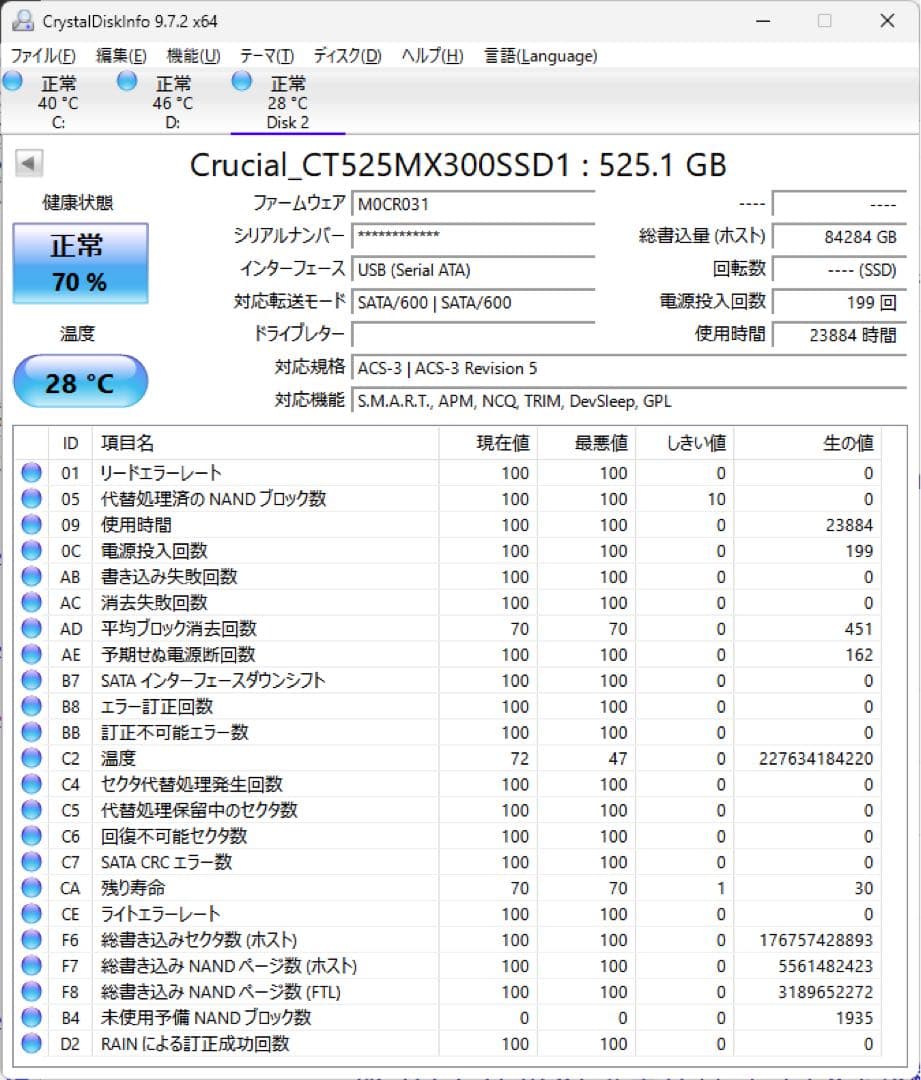Click status orb for row 09 使用時間

coord(31,525)
